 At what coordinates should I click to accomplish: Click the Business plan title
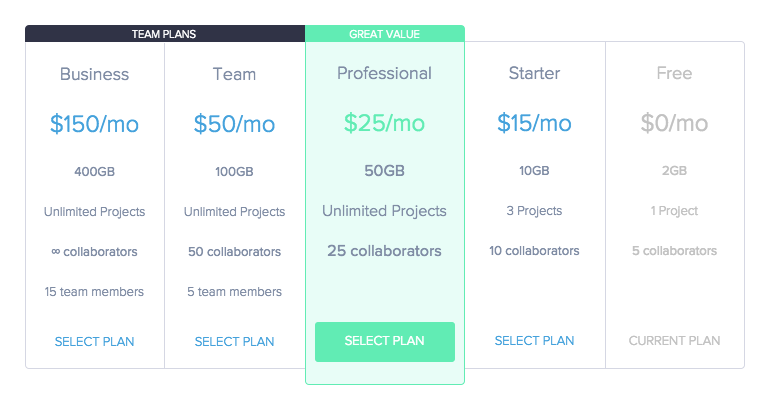(94, 74)
